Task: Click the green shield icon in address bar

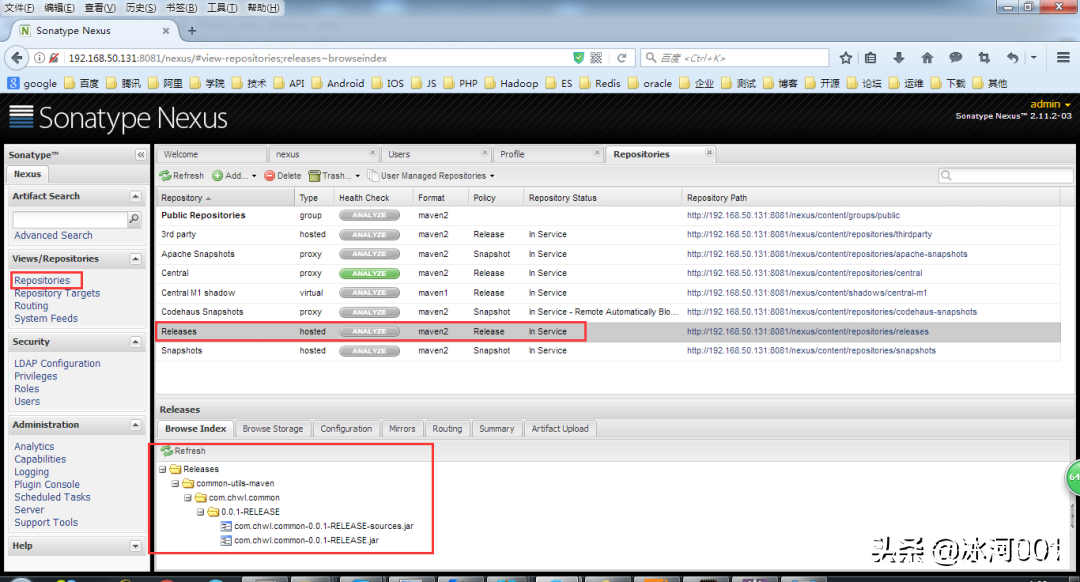Action: point(579,58)
